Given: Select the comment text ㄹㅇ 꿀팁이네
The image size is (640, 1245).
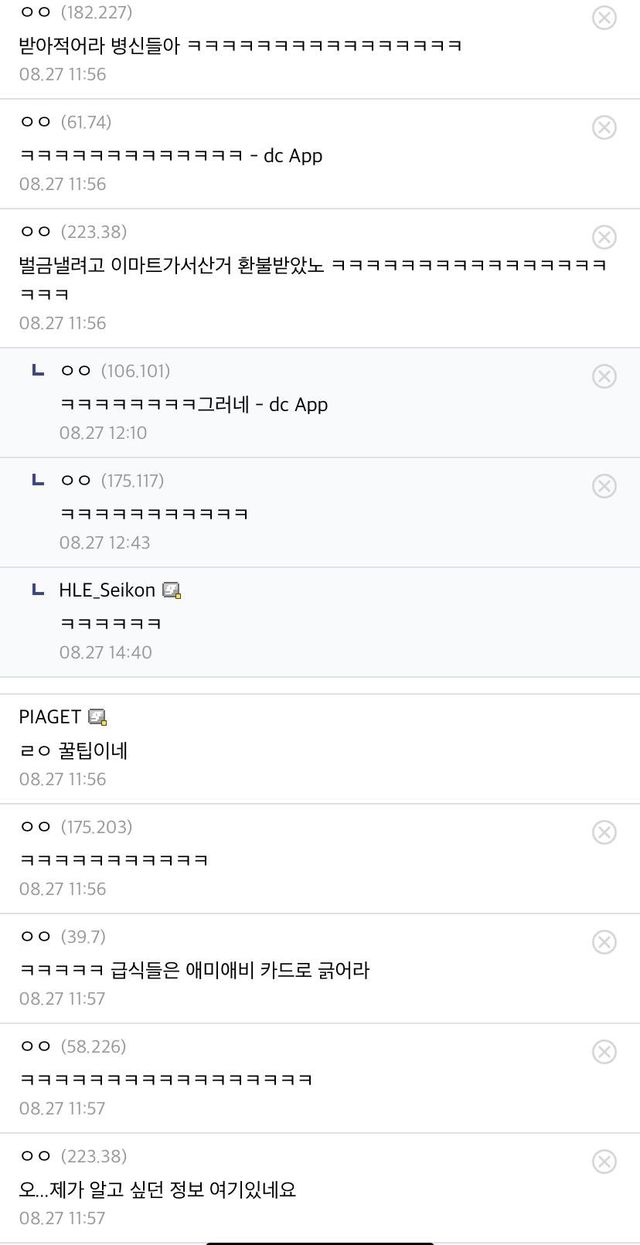Looking at the screenshot, I should (74, 750).
